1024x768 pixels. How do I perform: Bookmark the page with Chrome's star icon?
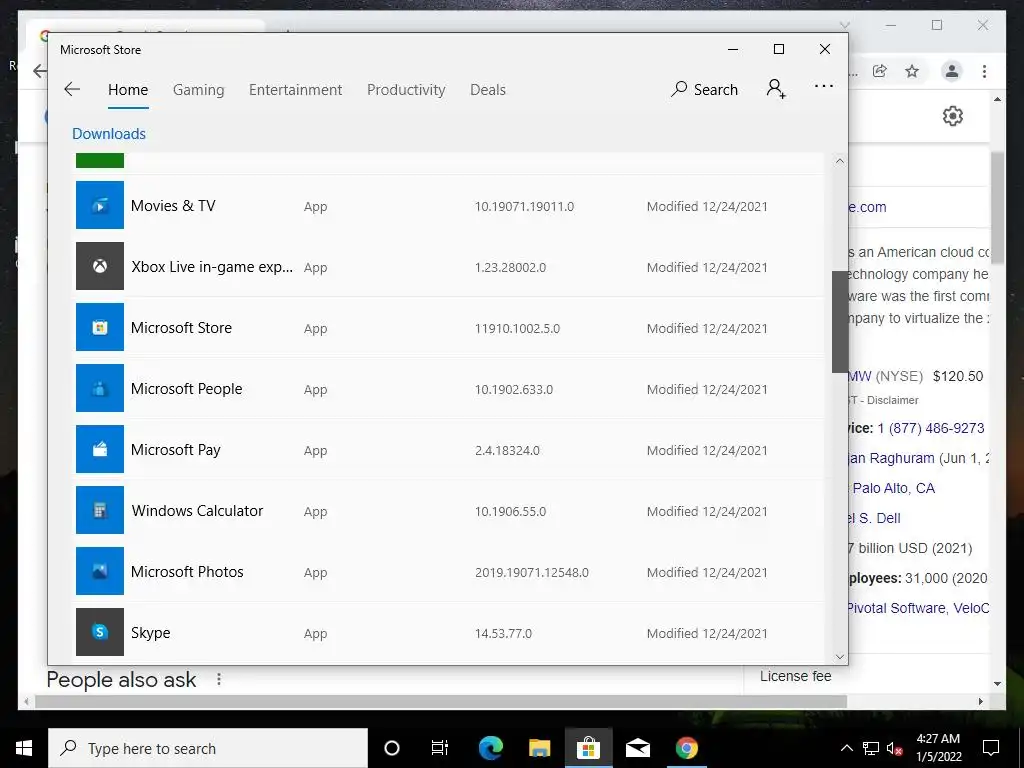[x=912, y=71]
